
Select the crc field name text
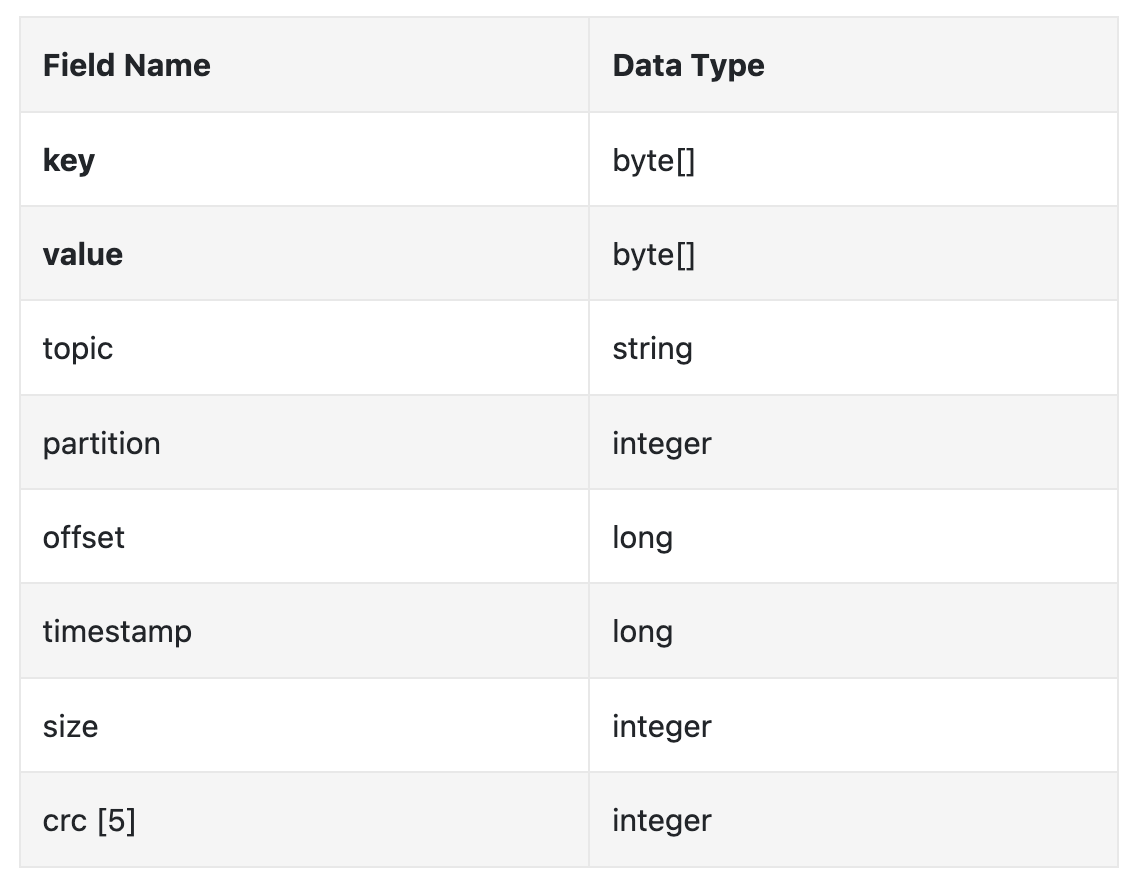tap(64, 821)
